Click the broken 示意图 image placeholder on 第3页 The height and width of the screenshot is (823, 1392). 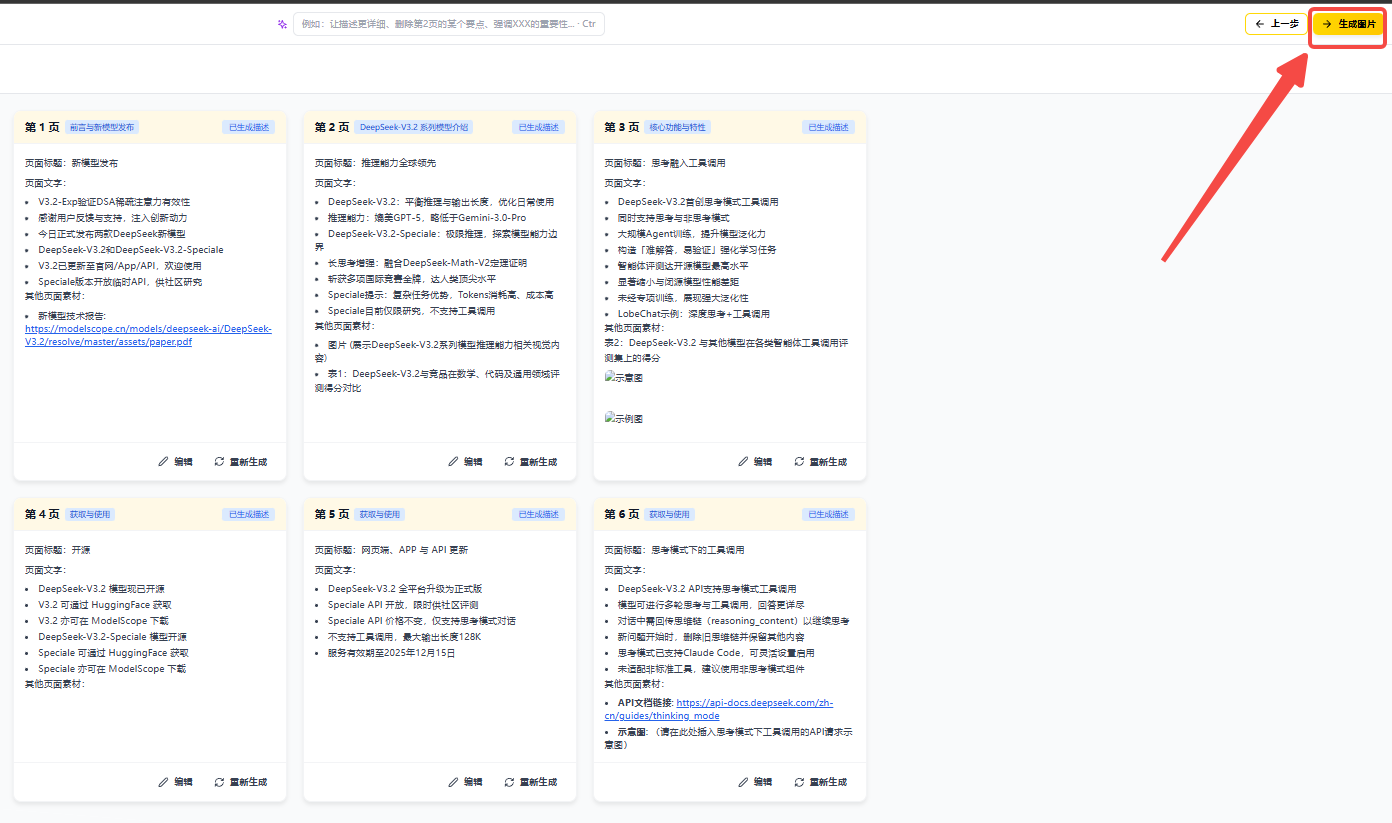click(623, 377)
